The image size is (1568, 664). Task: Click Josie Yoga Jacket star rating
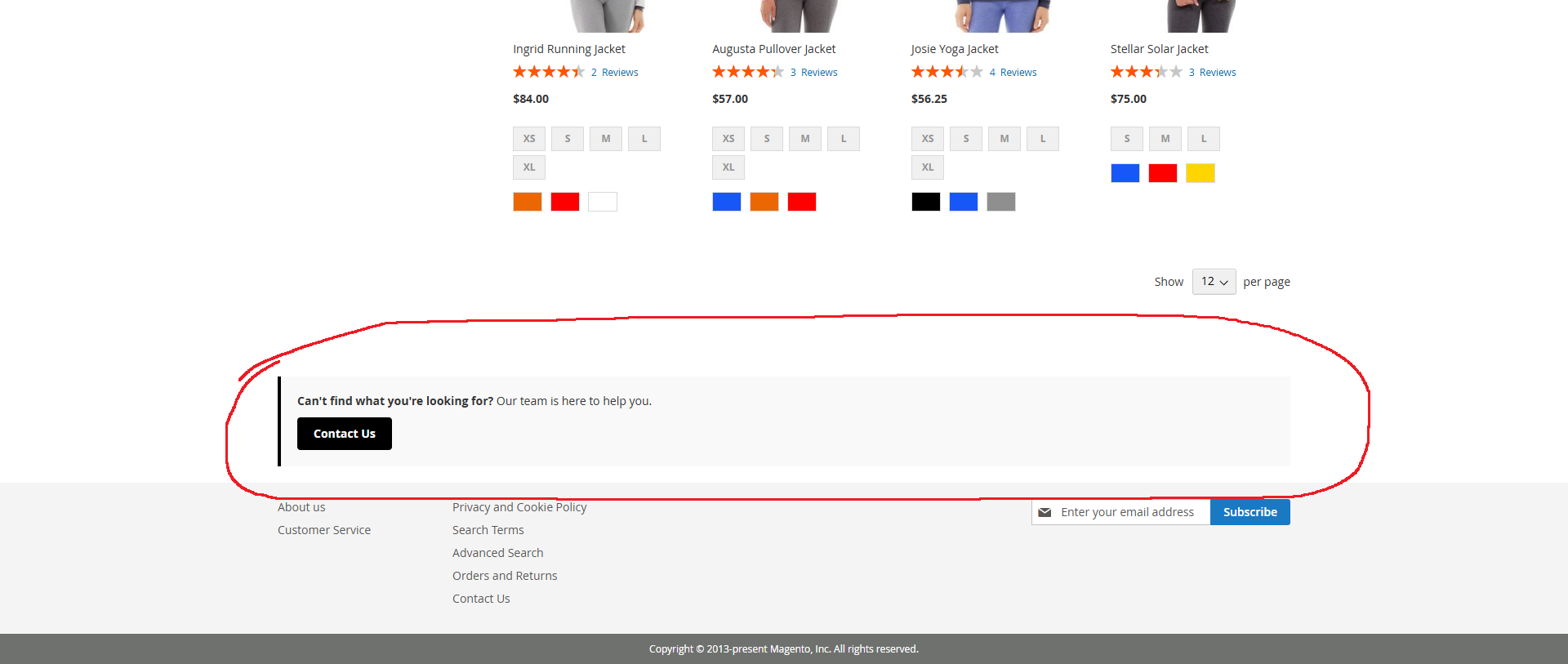(947, 72)
